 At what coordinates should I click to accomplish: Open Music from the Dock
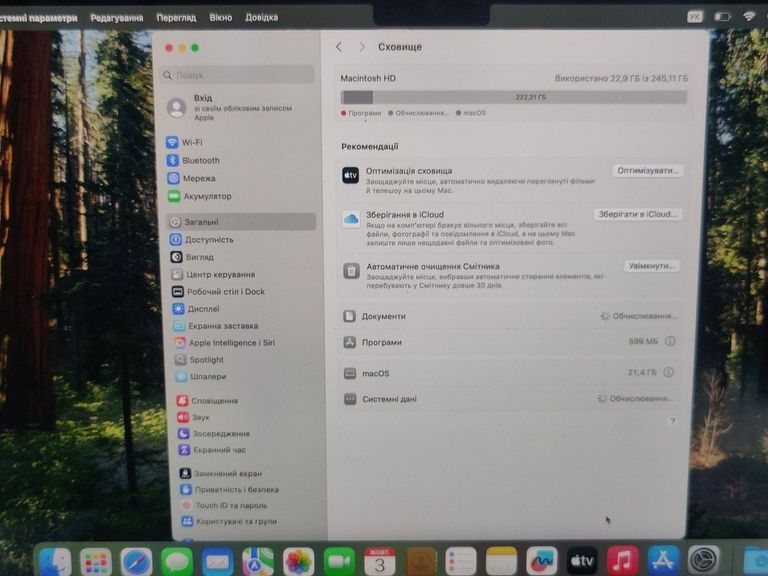[x=623, y=562]
